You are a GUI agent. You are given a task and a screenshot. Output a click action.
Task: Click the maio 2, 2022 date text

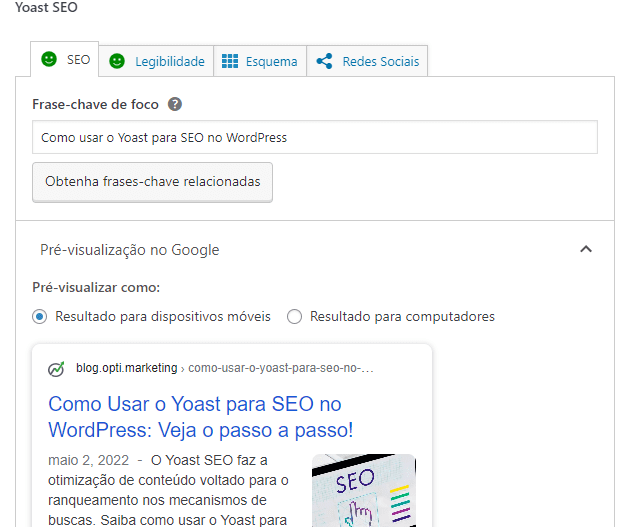(x=88, y=461)
